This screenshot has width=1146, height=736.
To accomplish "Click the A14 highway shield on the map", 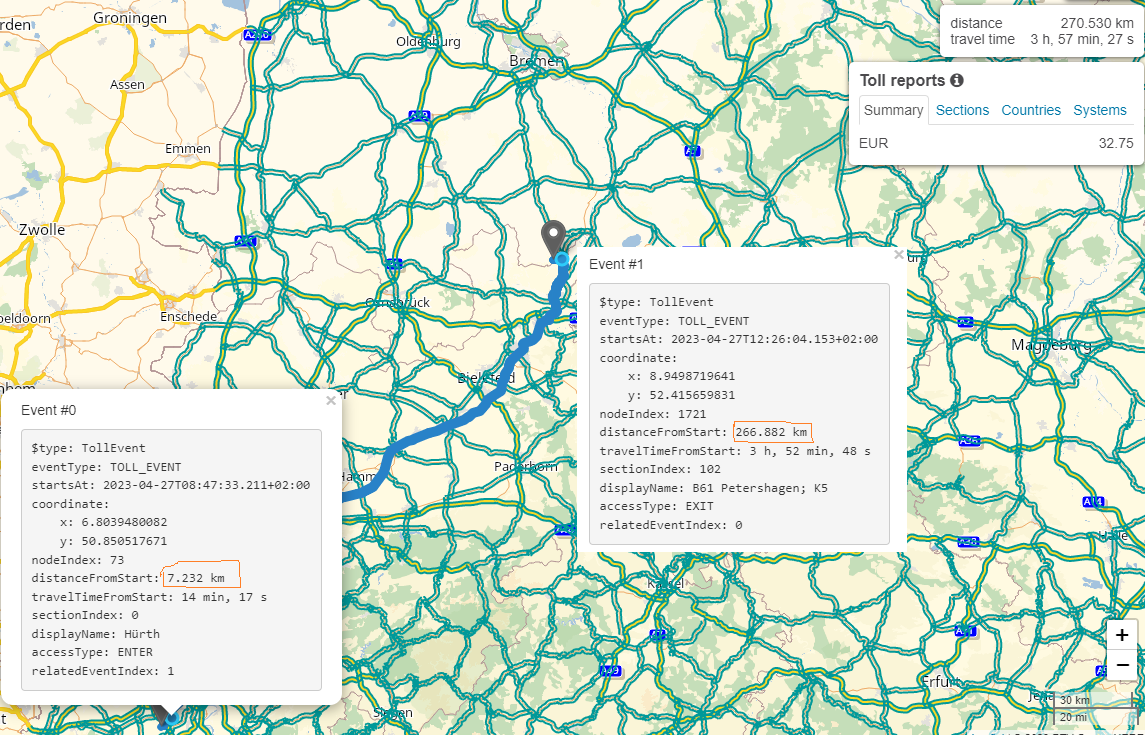I will tap(1093, 501).
